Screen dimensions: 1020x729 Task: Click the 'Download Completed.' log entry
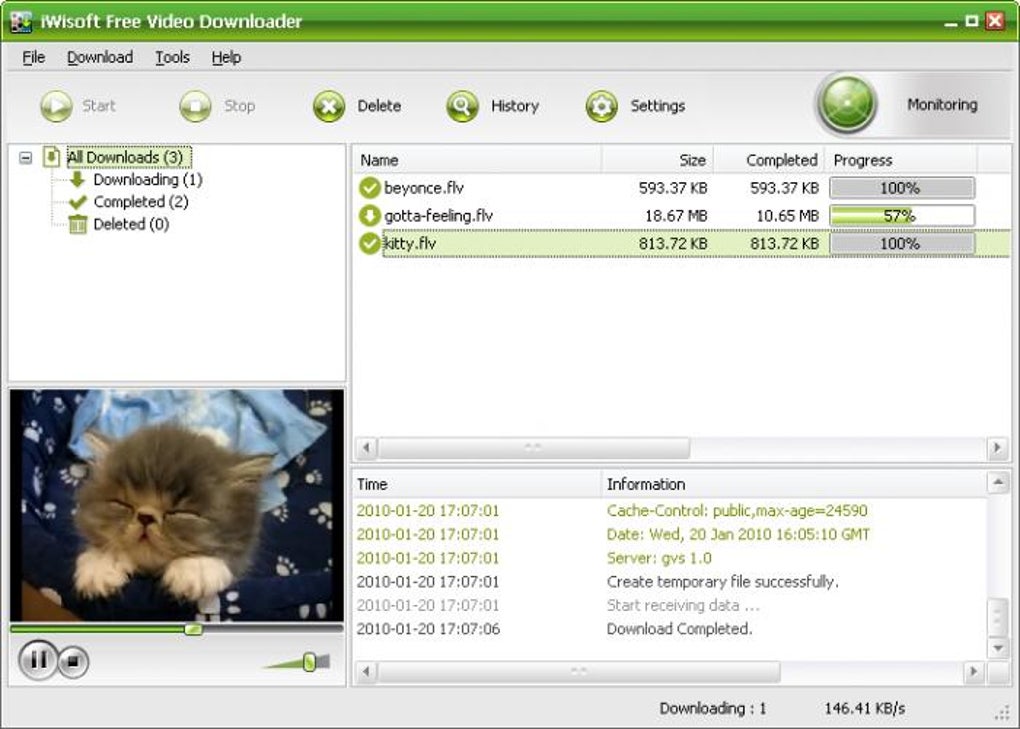click(679, 630)
